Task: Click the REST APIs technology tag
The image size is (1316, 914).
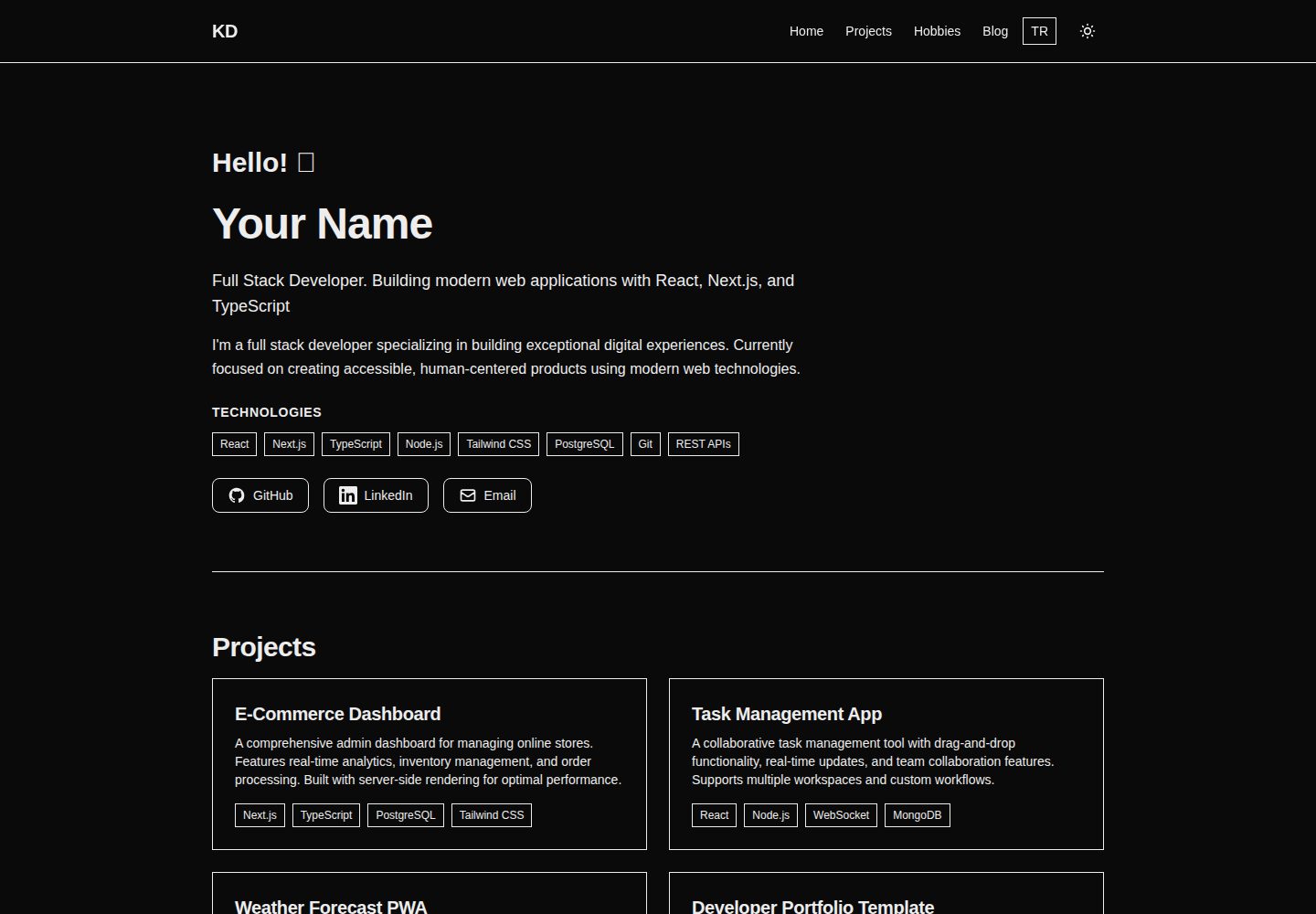Action: point(704,444)
